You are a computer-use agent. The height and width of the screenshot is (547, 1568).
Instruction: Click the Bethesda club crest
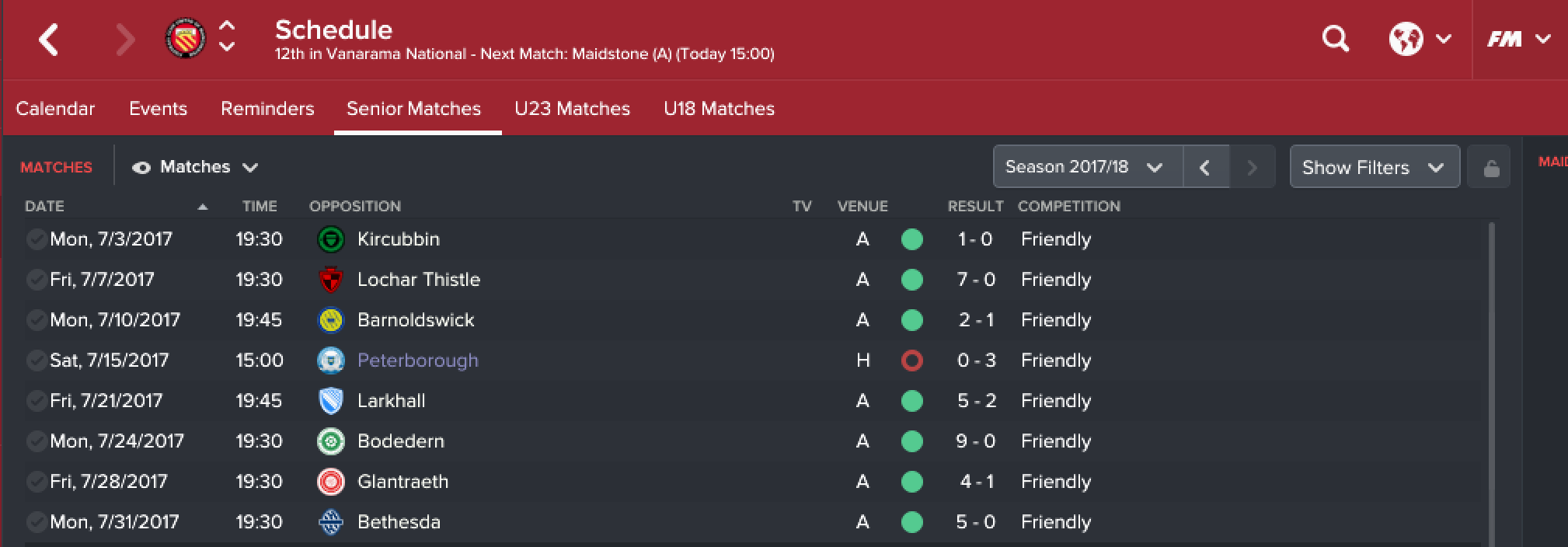click(x=331, y=522)
